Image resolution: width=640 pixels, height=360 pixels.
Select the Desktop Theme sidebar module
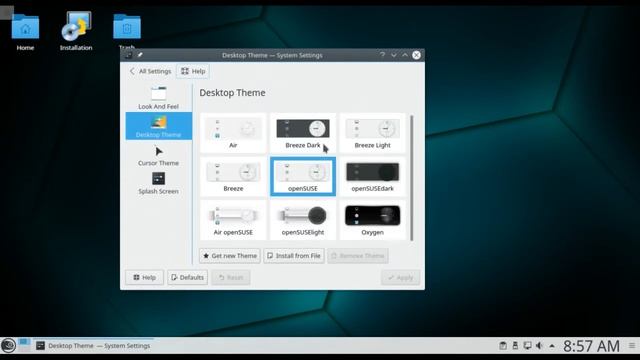click(x=158, y=126)
